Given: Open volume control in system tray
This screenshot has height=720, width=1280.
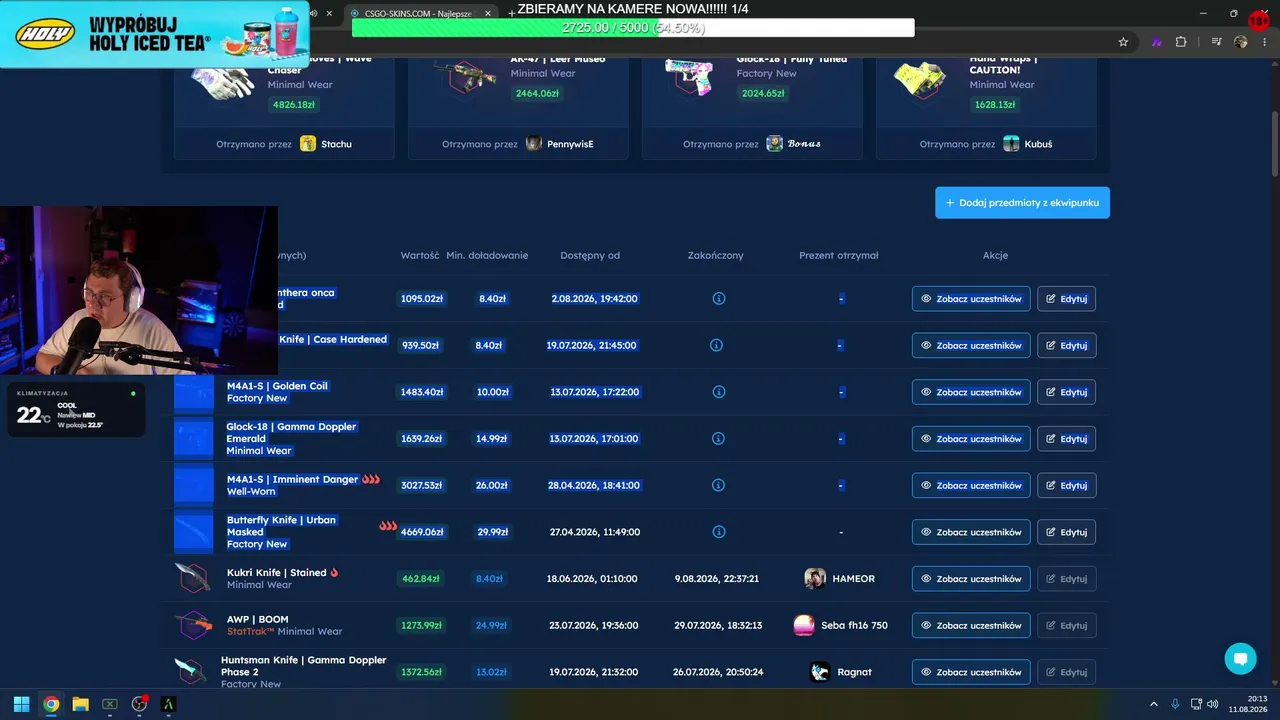Looking at the screenshot, I should 1212,704.
